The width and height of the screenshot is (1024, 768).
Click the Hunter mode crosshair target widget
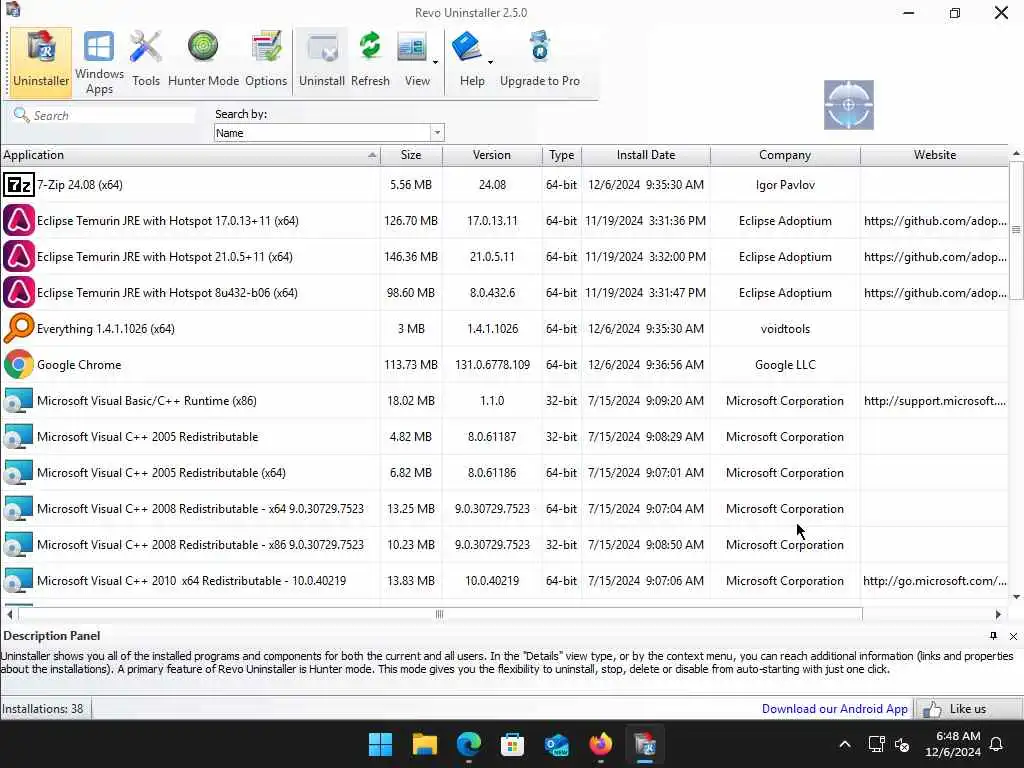coord(848,104)
